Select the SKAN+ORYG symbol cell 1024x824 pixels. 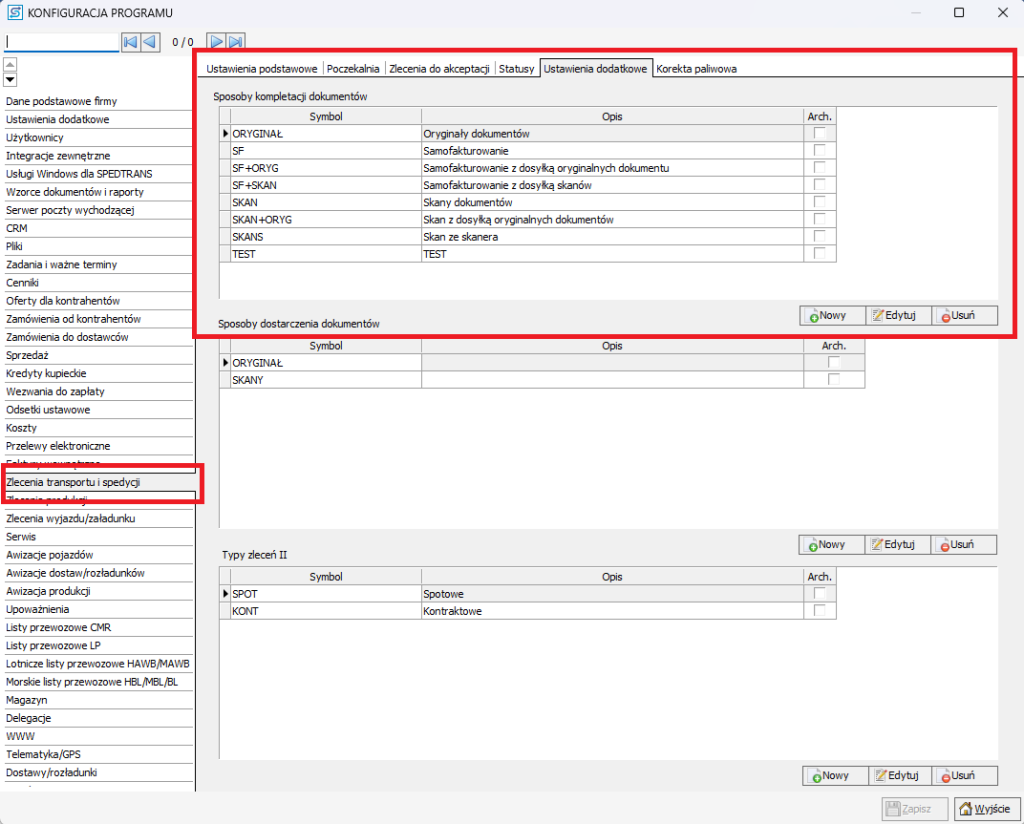pyautogui.click(x=326, y=219)
